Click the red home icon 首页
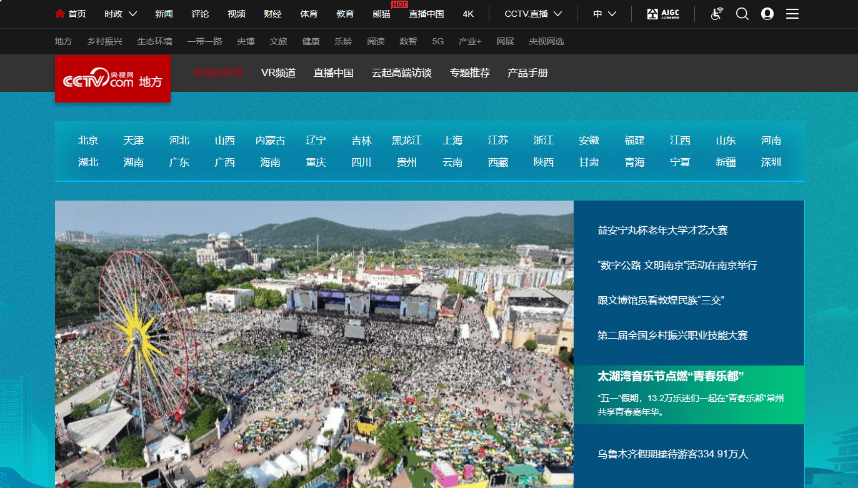The image size is (858, 488). 60,14
